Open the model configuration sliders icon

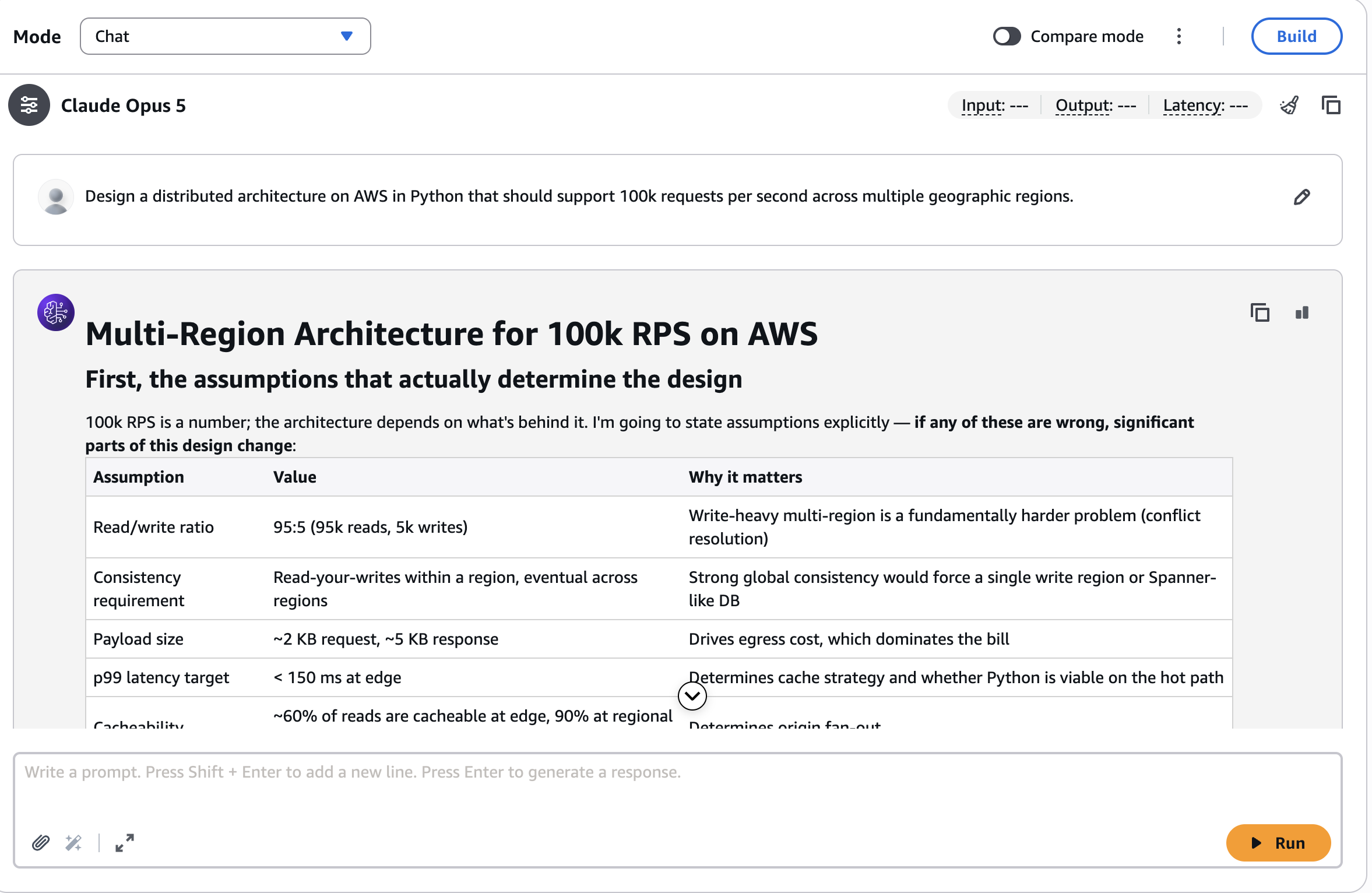29,106
